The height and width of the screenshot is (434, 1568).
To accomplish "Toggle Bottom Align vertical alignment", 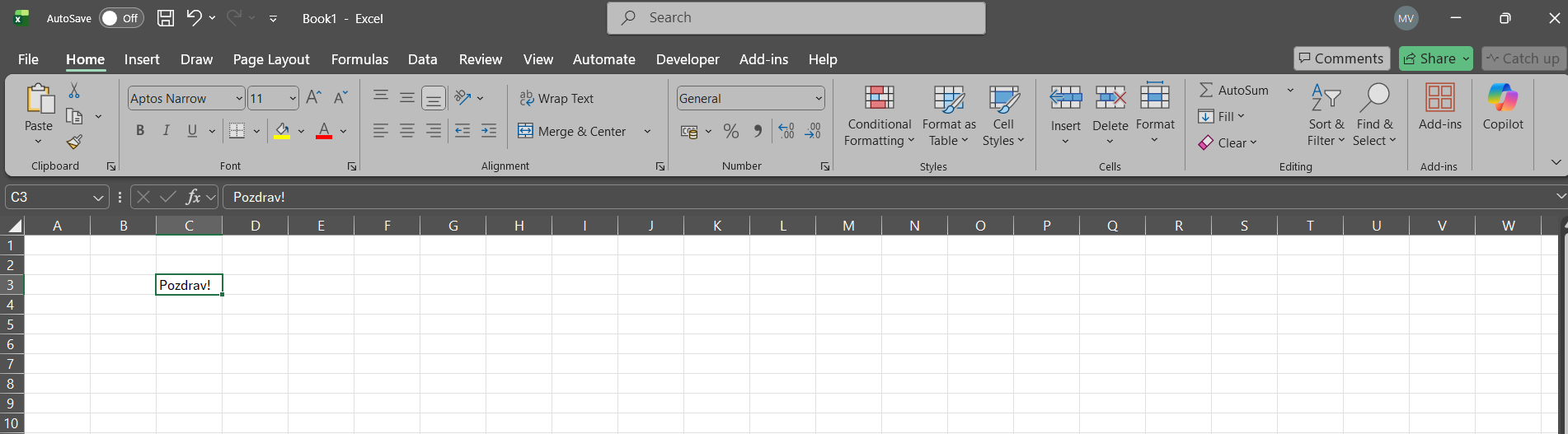I will 434,98.
